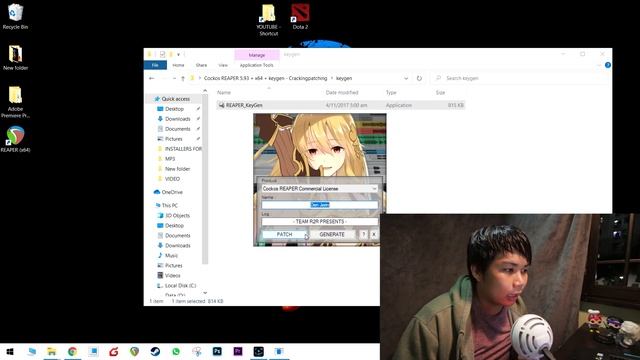Image resolution: width=640 pixels, height=360 pixels.
Task: Open the recent locations dropdown arrow
Action: tap(174, 78)
